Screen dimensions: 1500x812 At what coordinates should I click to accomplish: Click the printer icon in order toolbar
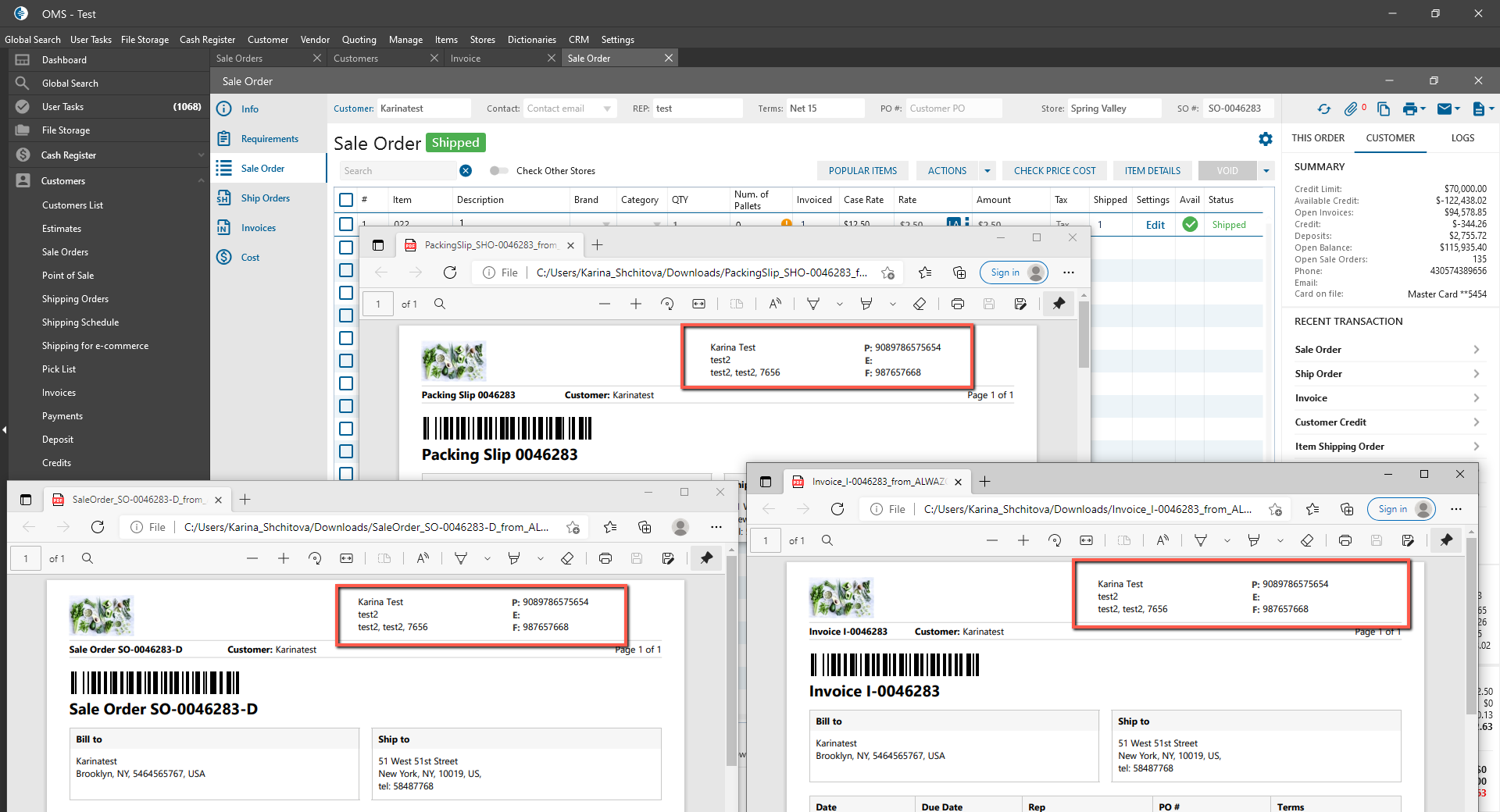(x=1409, y=109)
